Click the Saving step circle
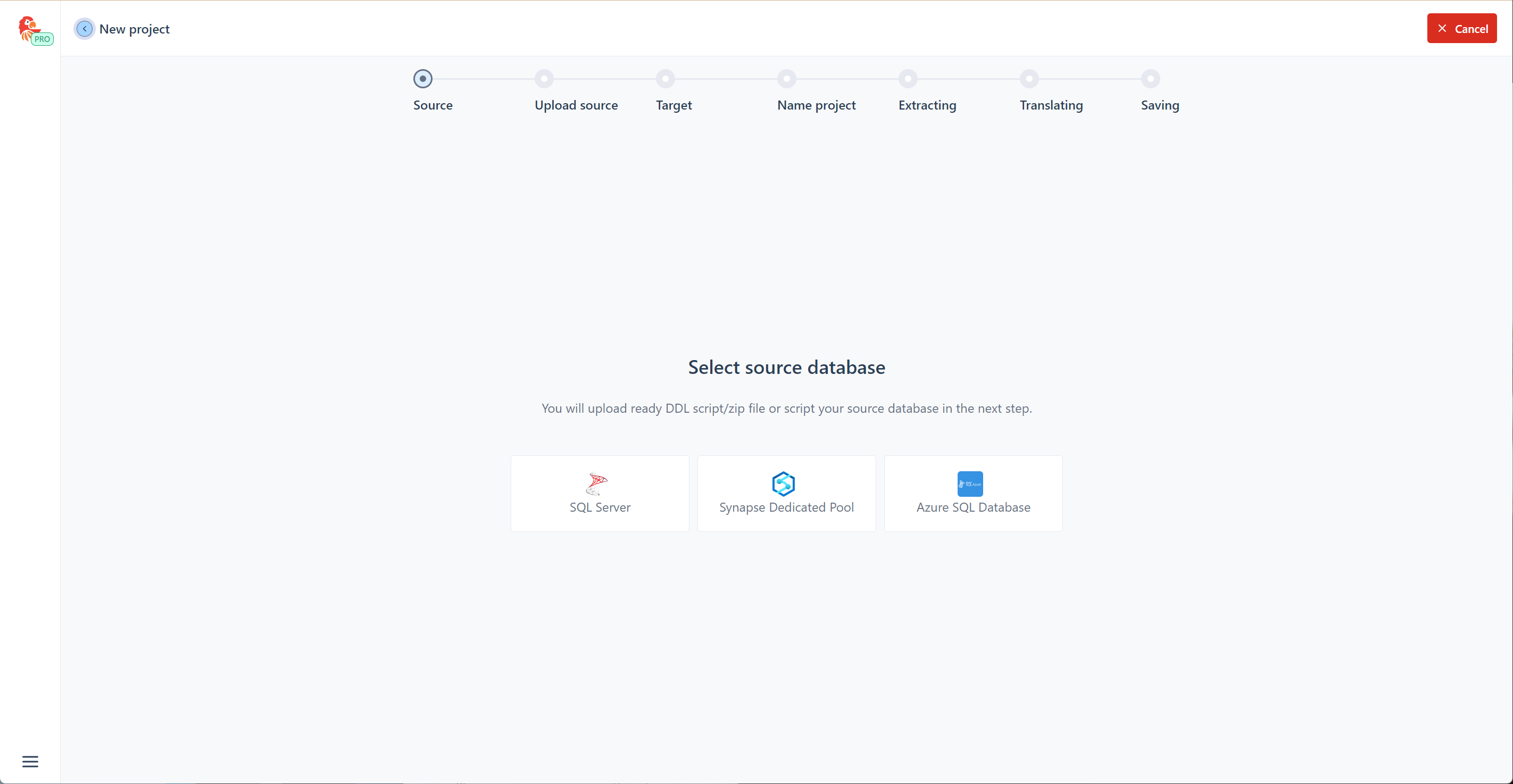 point(1150,79)
